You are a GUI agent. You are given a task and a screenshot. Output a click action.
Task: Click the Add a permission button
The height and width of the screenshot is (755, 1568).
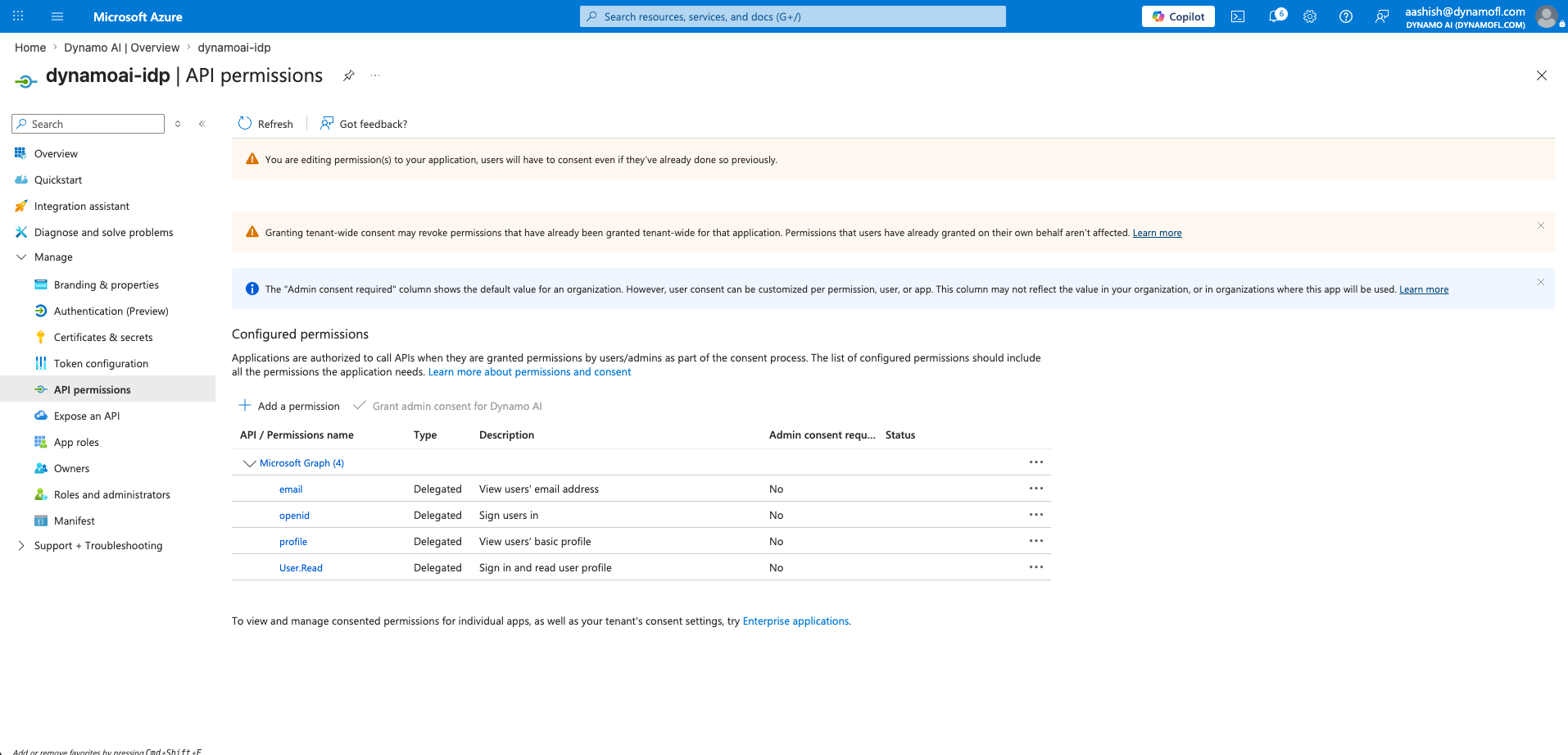point(289,406)
